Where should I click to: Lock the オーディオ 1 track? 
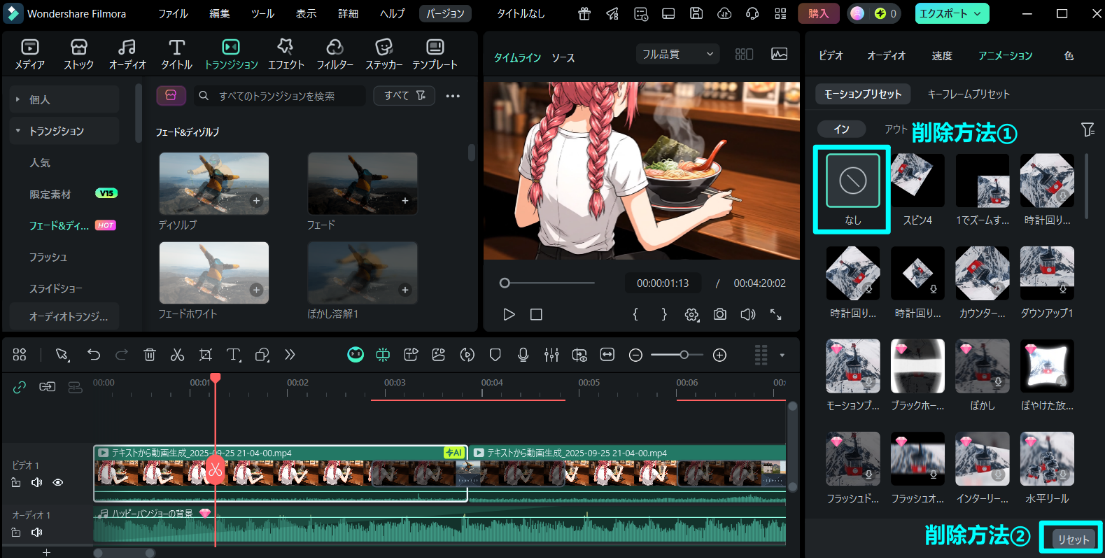16,533
